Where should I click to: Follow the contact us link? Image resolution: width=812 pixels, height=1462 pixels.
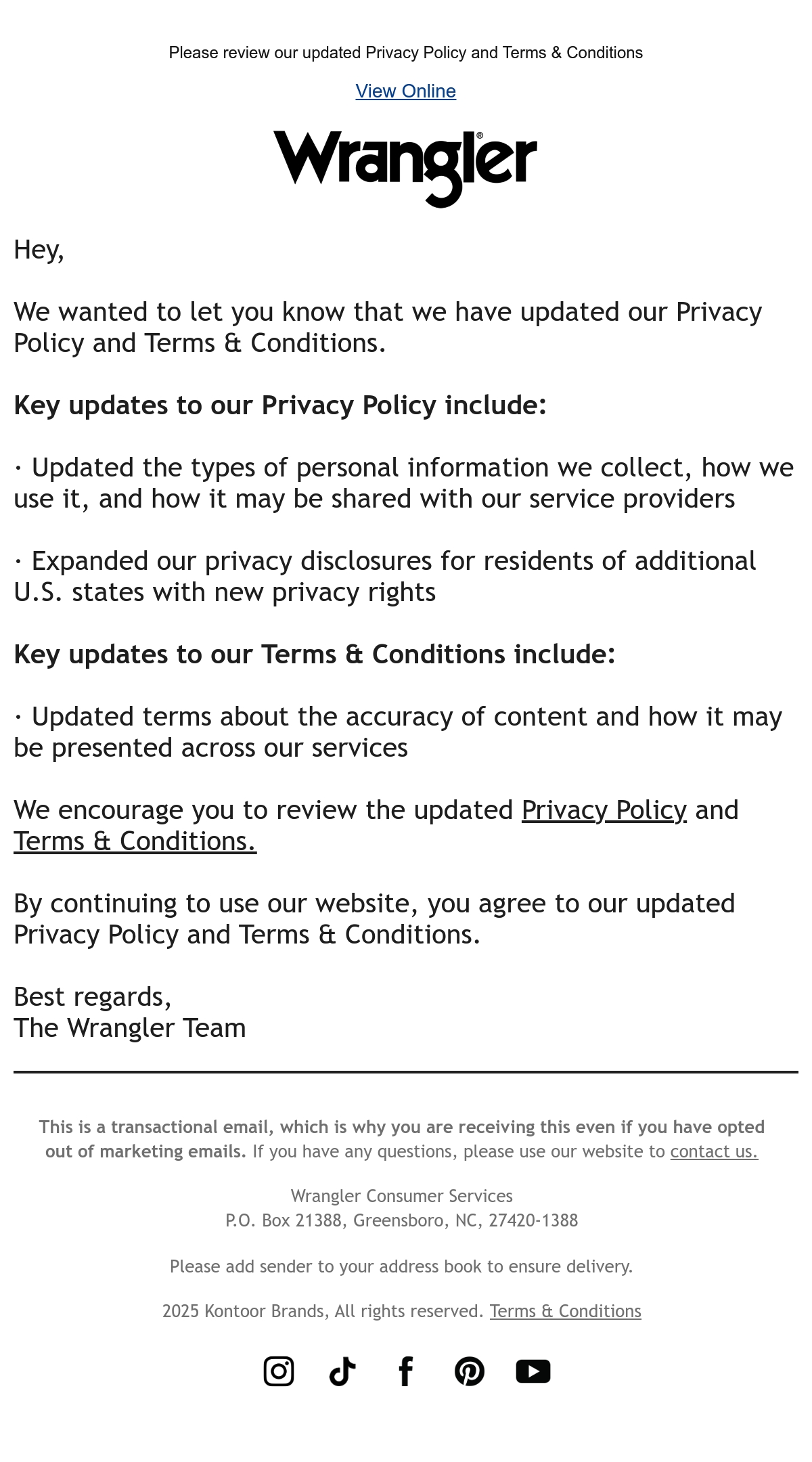click(714, 1151)
